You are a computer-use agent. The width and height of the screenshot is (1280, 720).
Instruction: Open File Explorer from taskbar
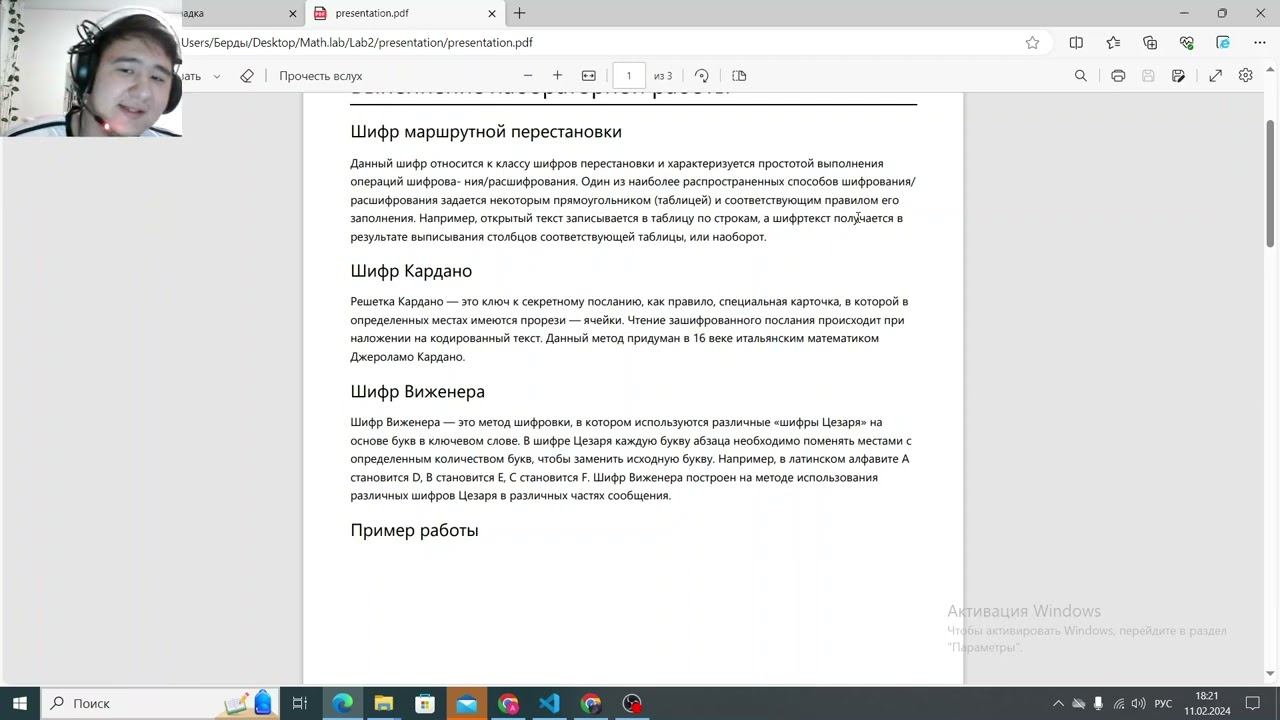(383, 703)
